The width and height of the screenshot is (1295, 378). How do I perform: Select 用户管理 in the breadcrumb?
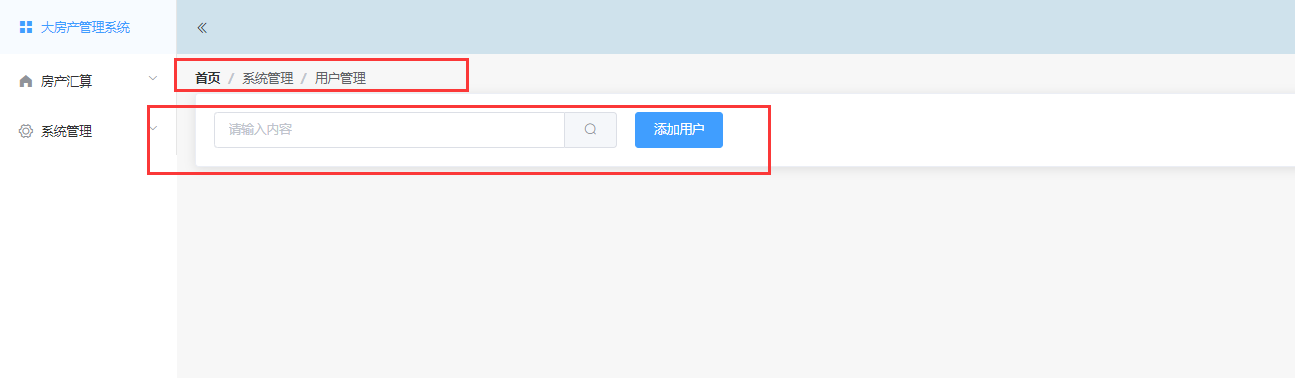[340, 77]
